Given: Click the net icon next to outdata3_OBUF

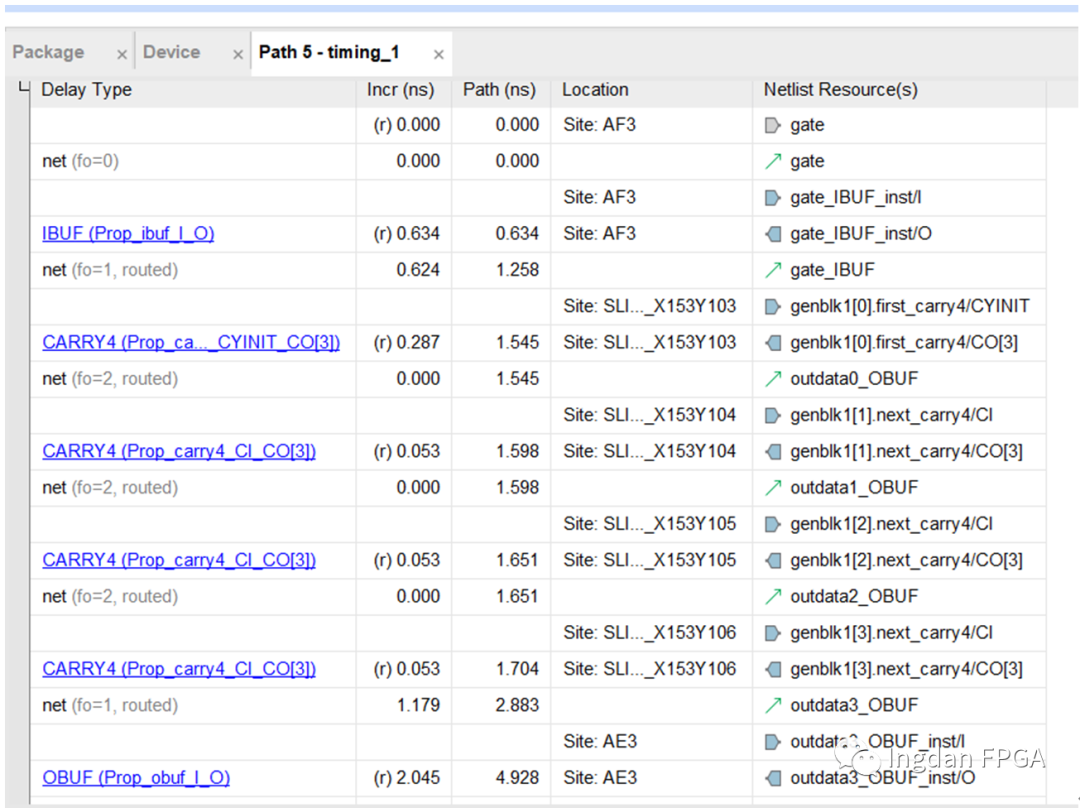Looking at the screenshot, I should coord(772,706).
